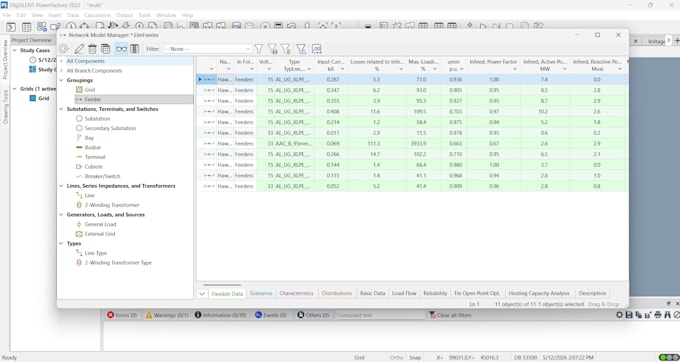The height and width of the screenshot is (362, 680).
Task: Open the Max. Loading column filter arrow
Action: [435, 69]
